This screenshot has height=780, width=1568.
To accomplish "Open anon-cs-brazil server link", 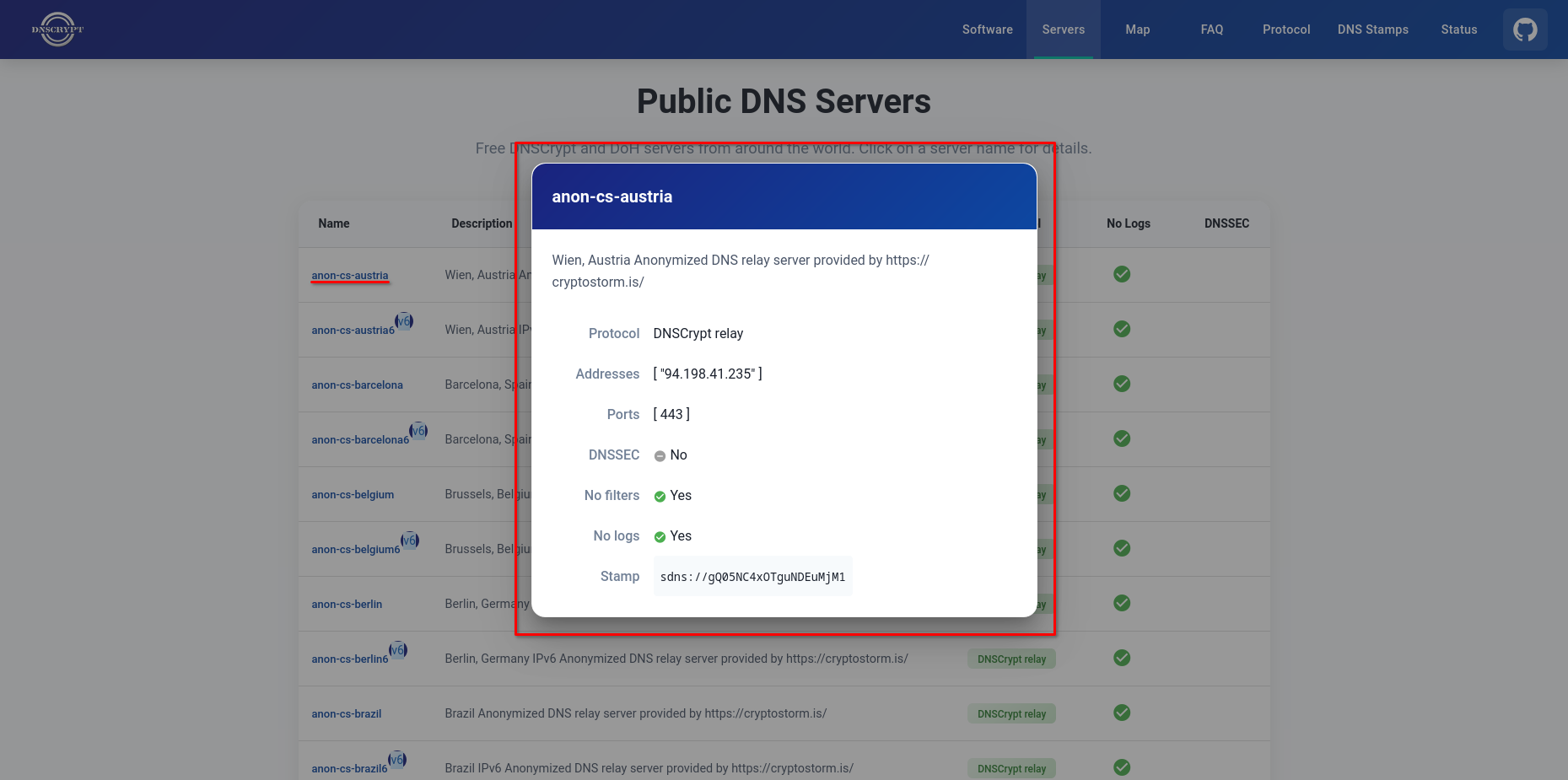I will [x=347, y=714].
